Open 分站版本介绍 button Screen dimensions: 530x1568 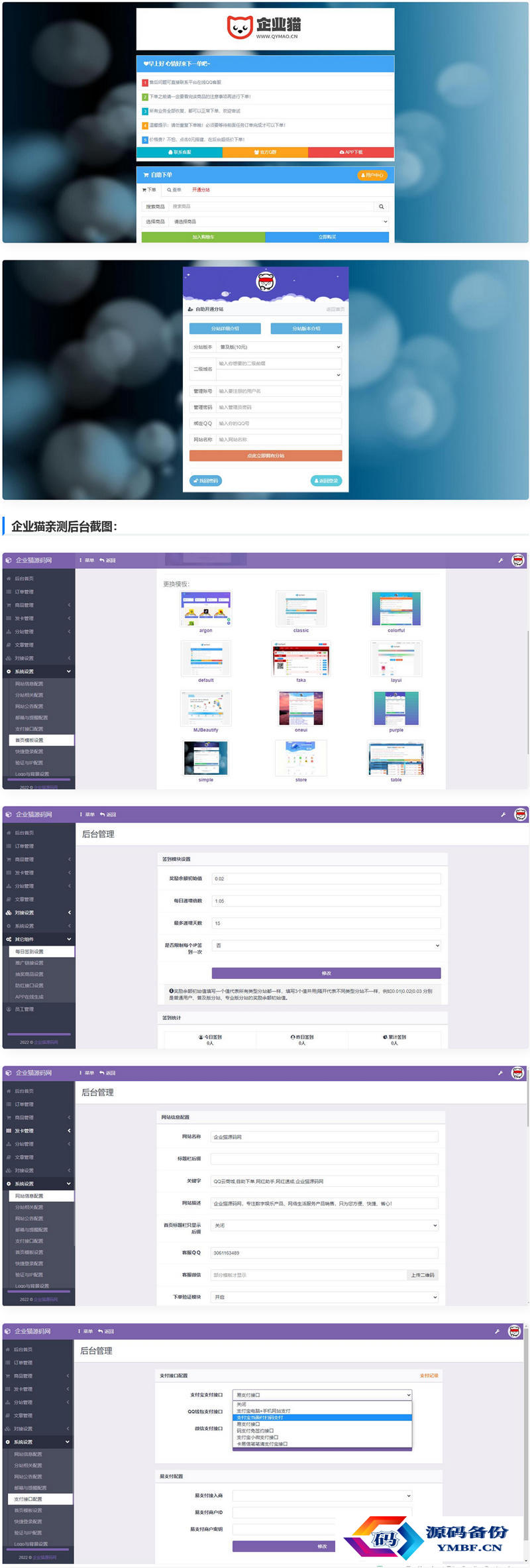click(306, 329)
